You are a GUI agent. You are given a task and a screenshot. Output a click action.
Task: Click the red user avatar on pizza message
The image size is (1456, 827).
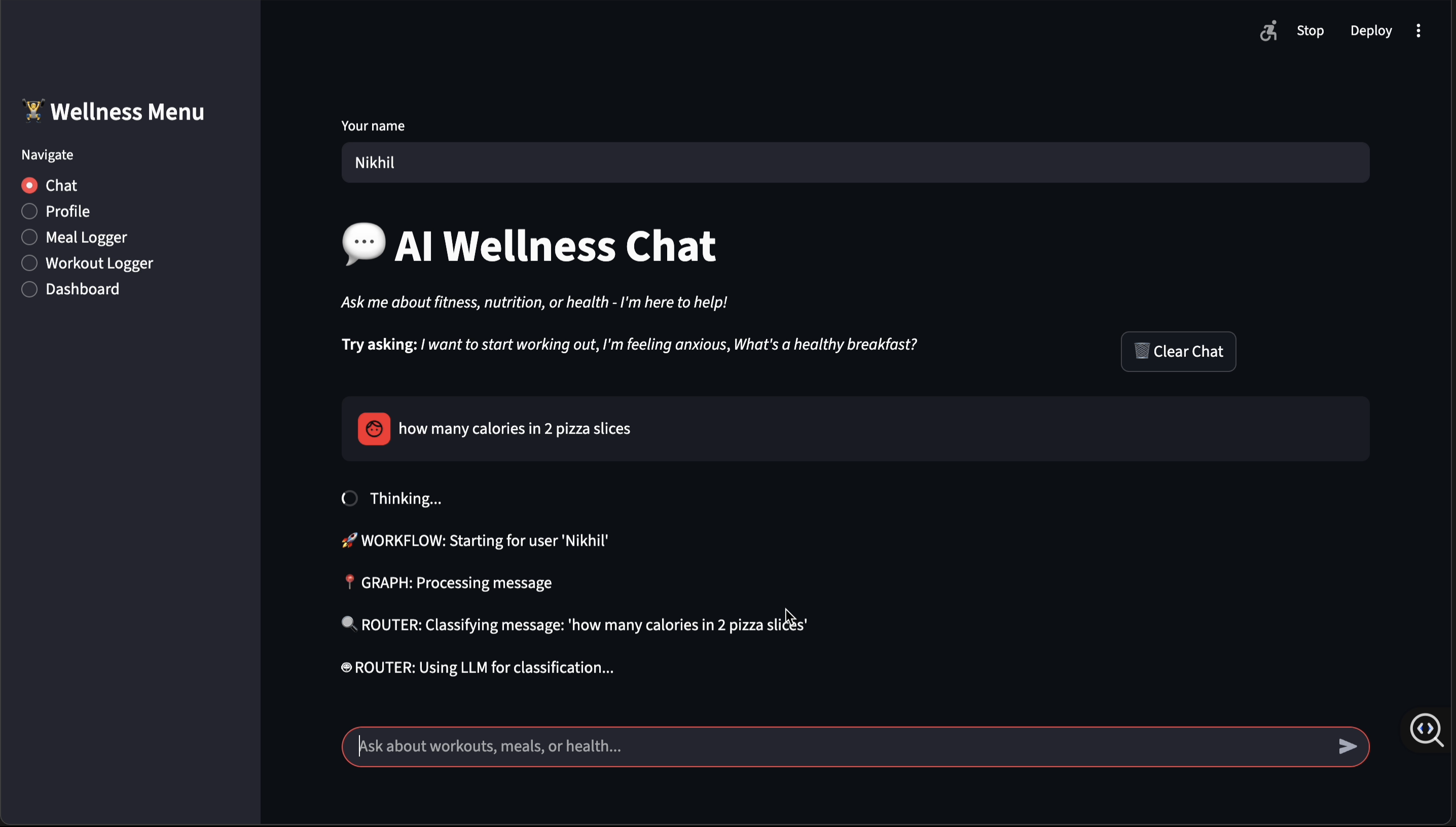373,428
